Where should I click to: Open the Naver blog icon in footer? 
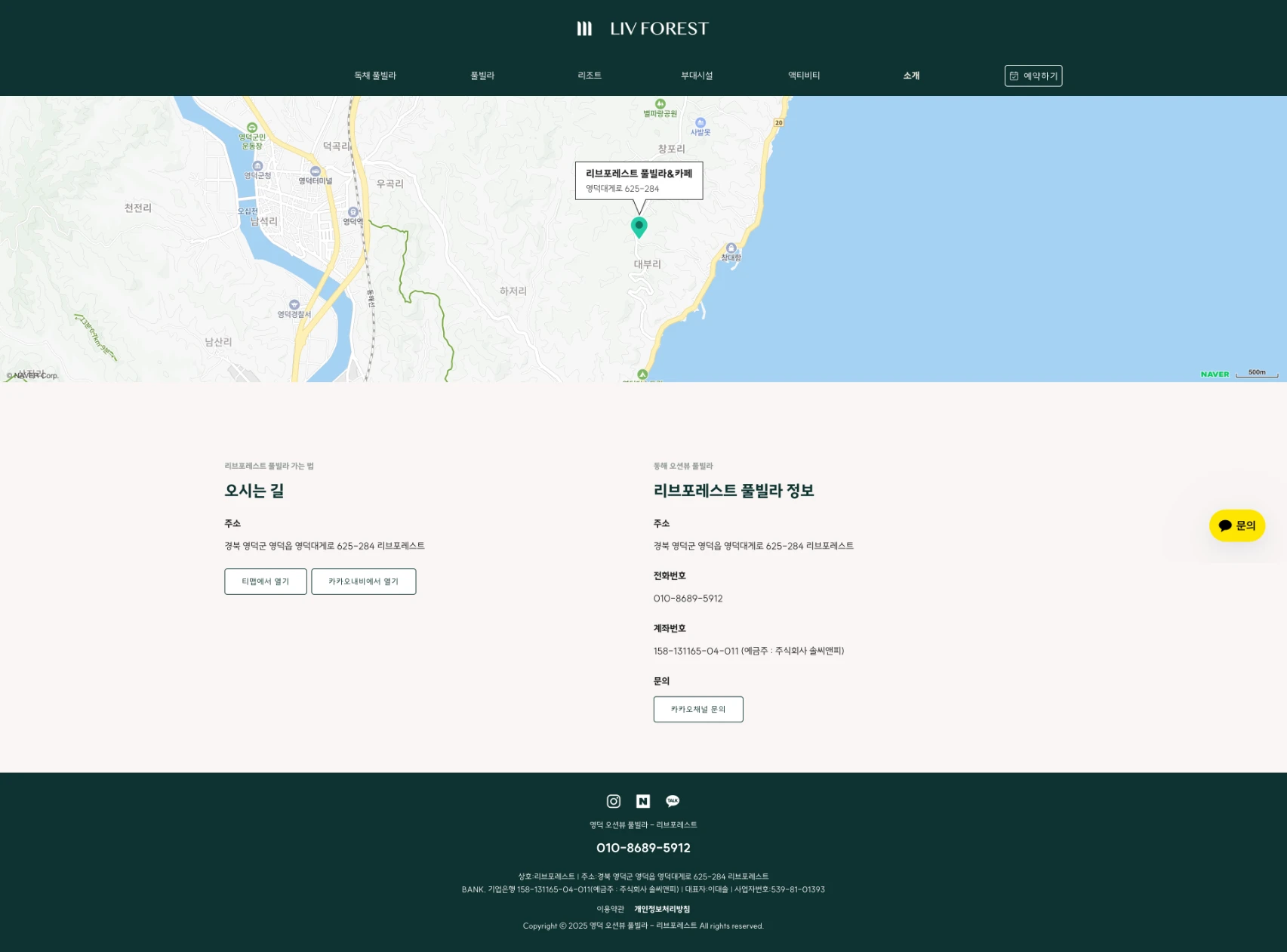(x=643, y=801)
